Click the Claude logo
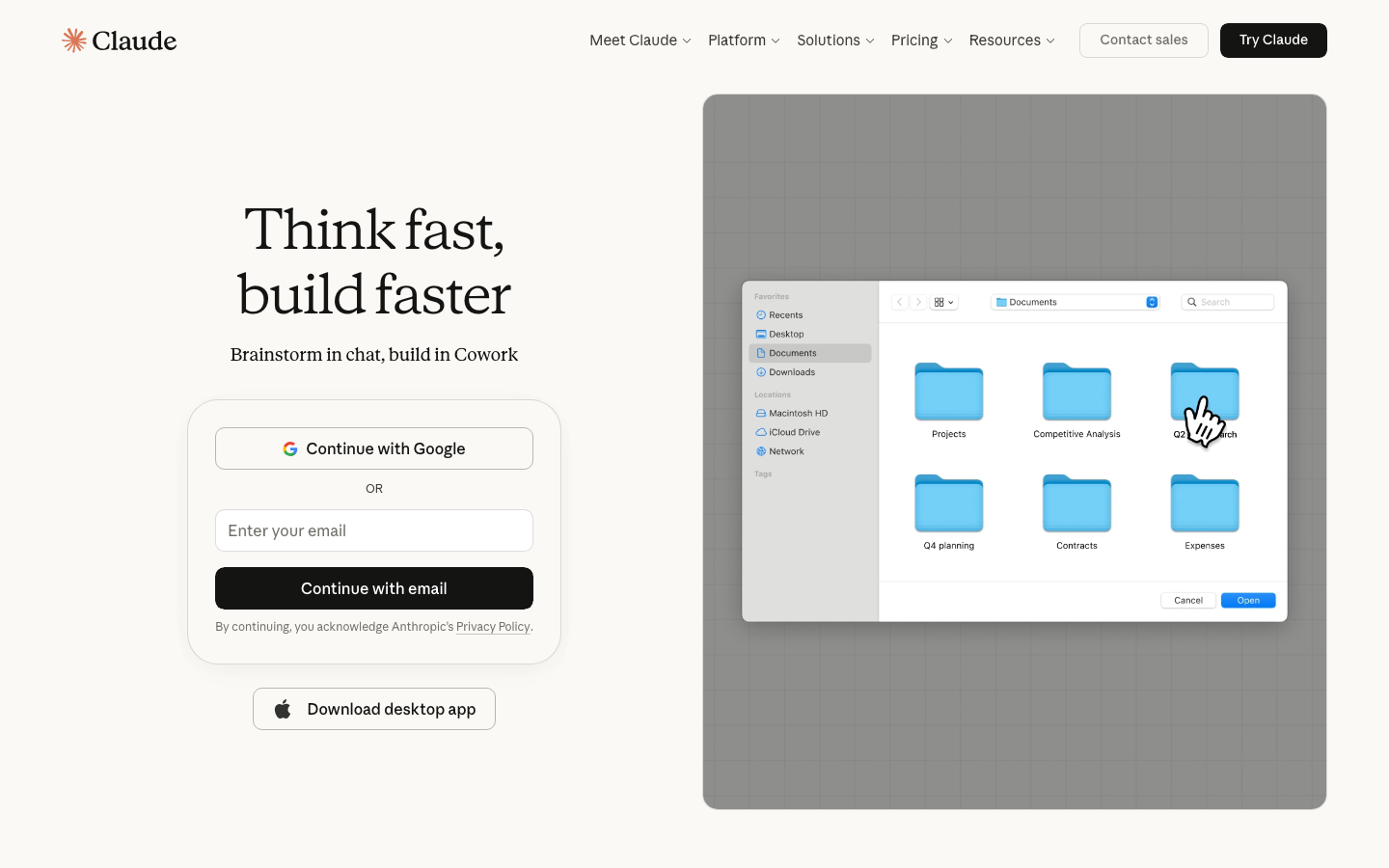This screenshot has height=868, width=1389. [x=120, y=41]
